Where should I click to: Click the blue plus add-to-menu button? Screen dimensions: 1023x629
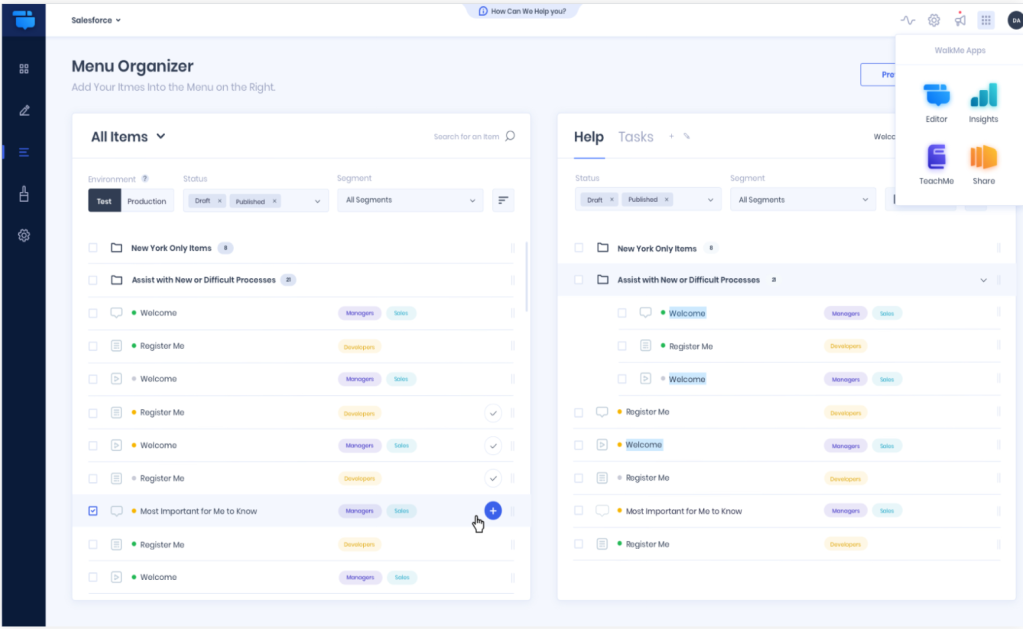click(493, 510)
